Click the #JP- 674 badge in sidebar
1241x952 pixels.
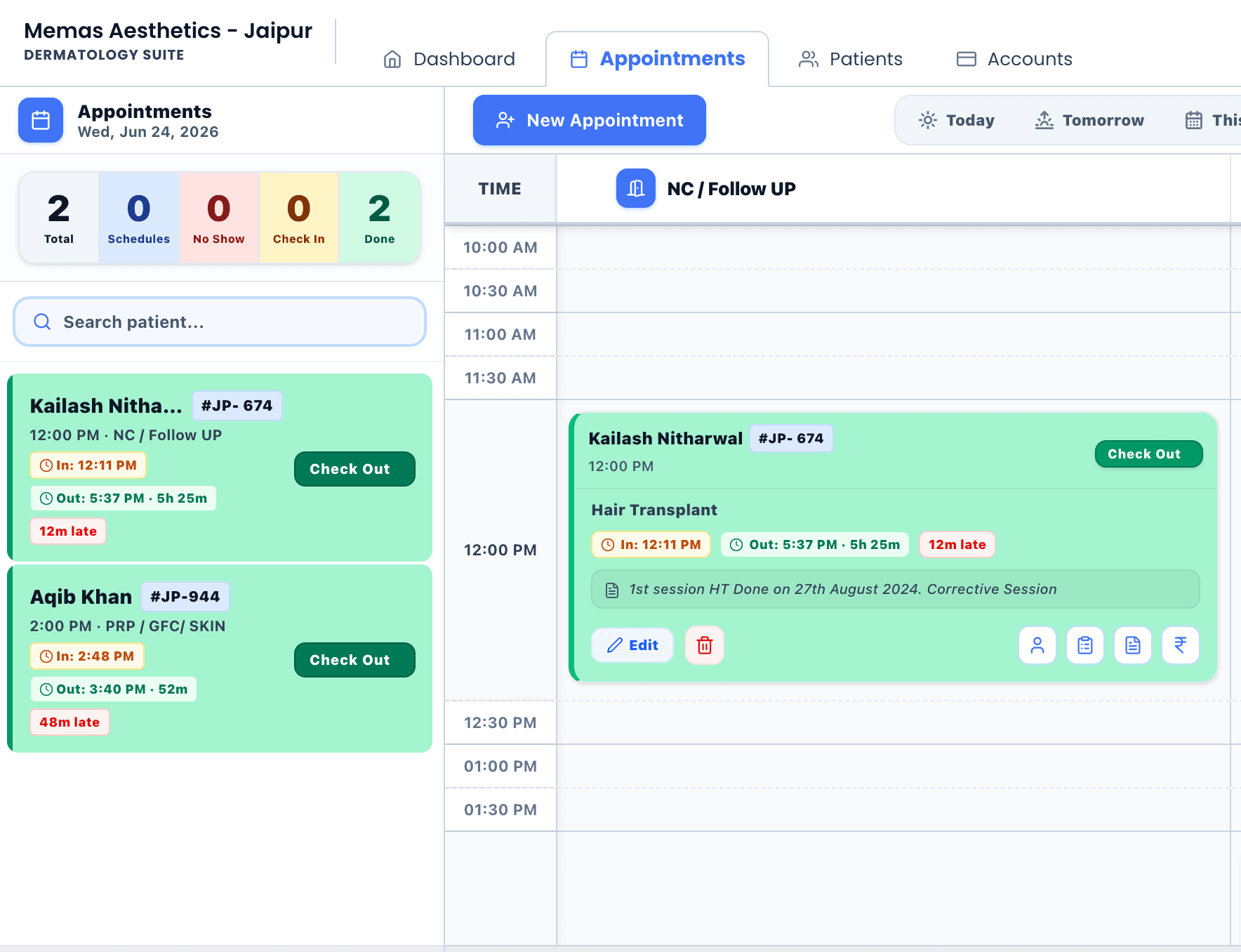coord(237,406)
